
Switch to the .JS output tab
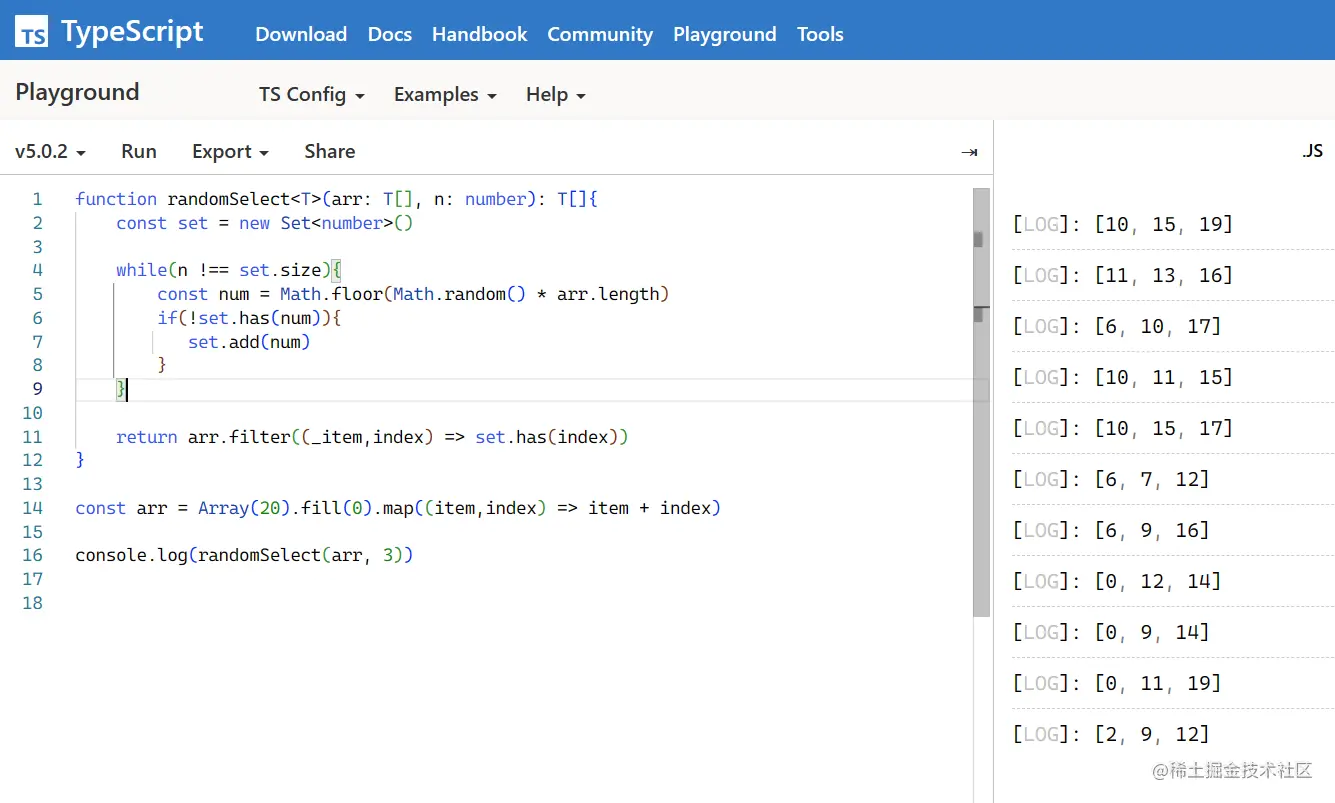(1313, 151)
